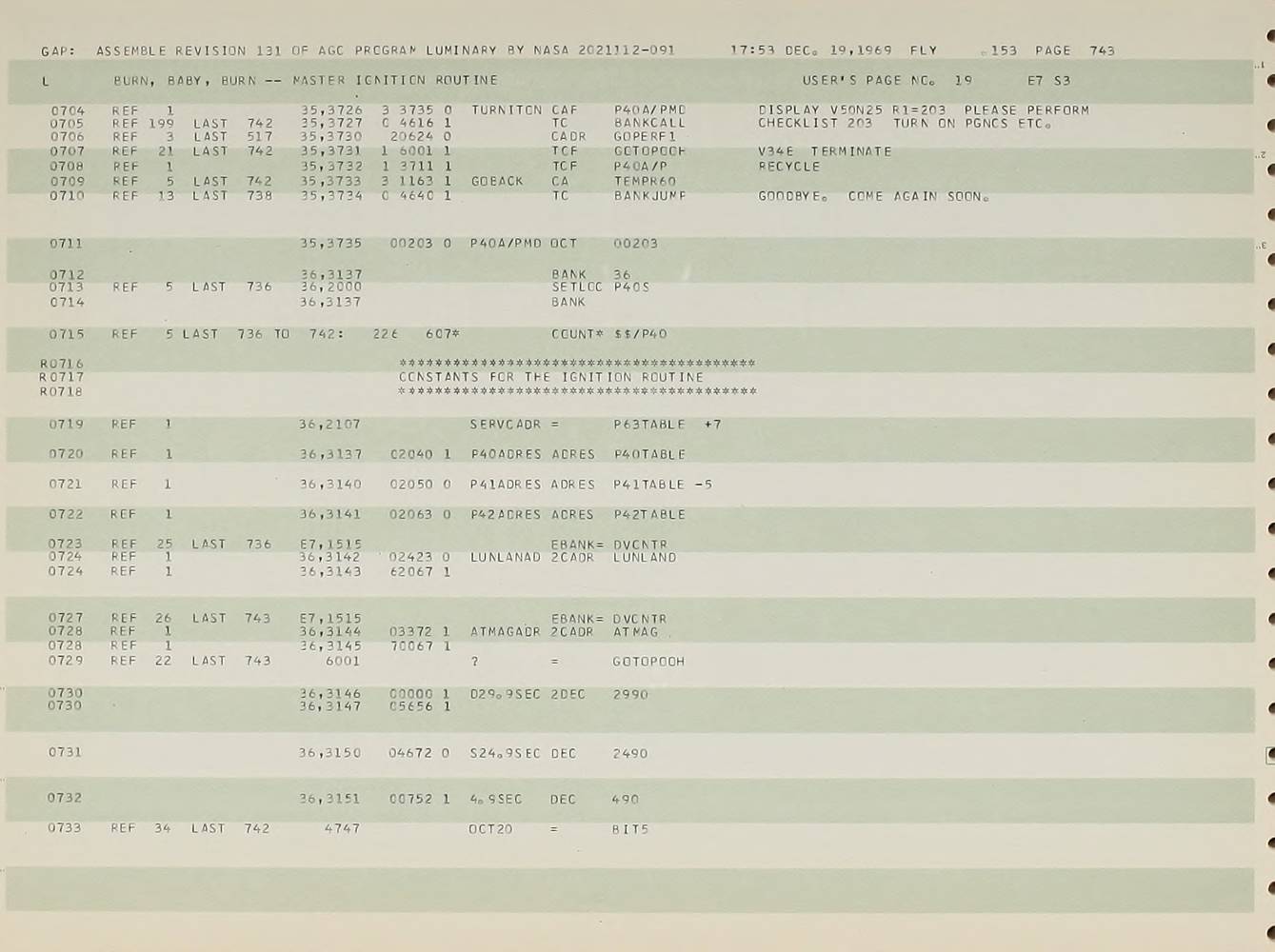Select 'USER'S PAGE NO. 19' in the header
Image resolution: width=1275 pixels, height=952 pixels.
point(887,81)
